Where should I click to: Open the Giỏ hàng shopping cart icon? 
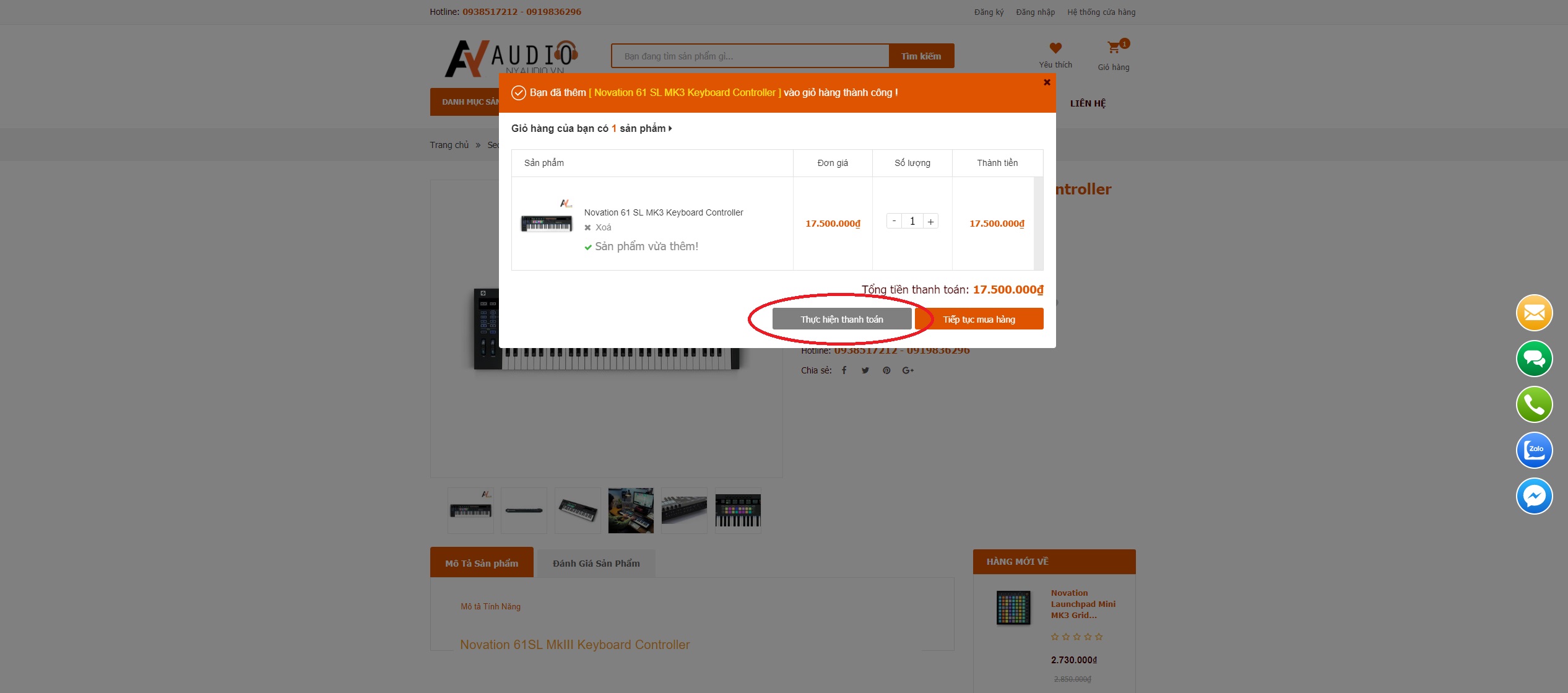tap(1114, 47)
